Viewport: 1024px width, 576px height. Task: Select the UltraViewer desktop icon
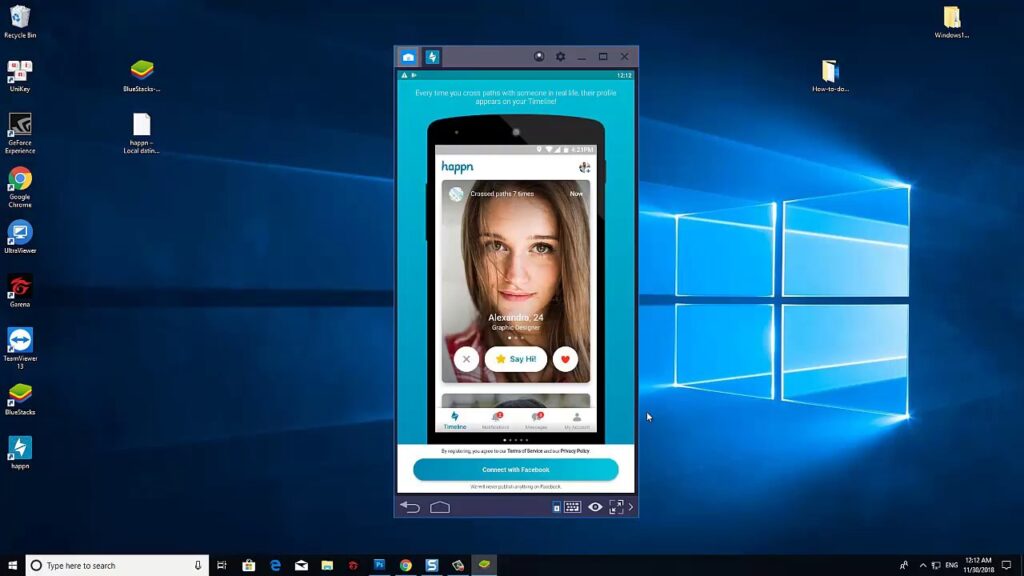20,237
